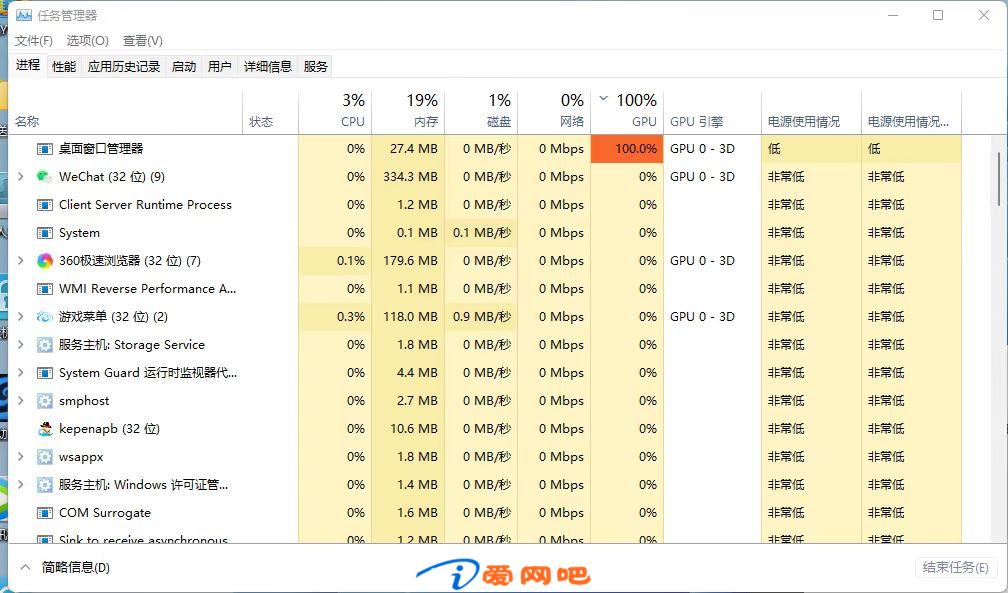
Task: Sort by the 网络 column header
Action: point(554,111)
